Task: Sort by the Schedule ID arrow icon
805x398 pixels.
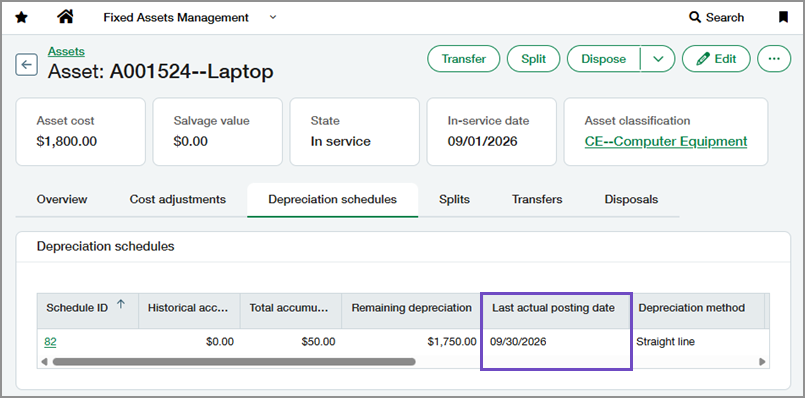Action: pos(121,304)
